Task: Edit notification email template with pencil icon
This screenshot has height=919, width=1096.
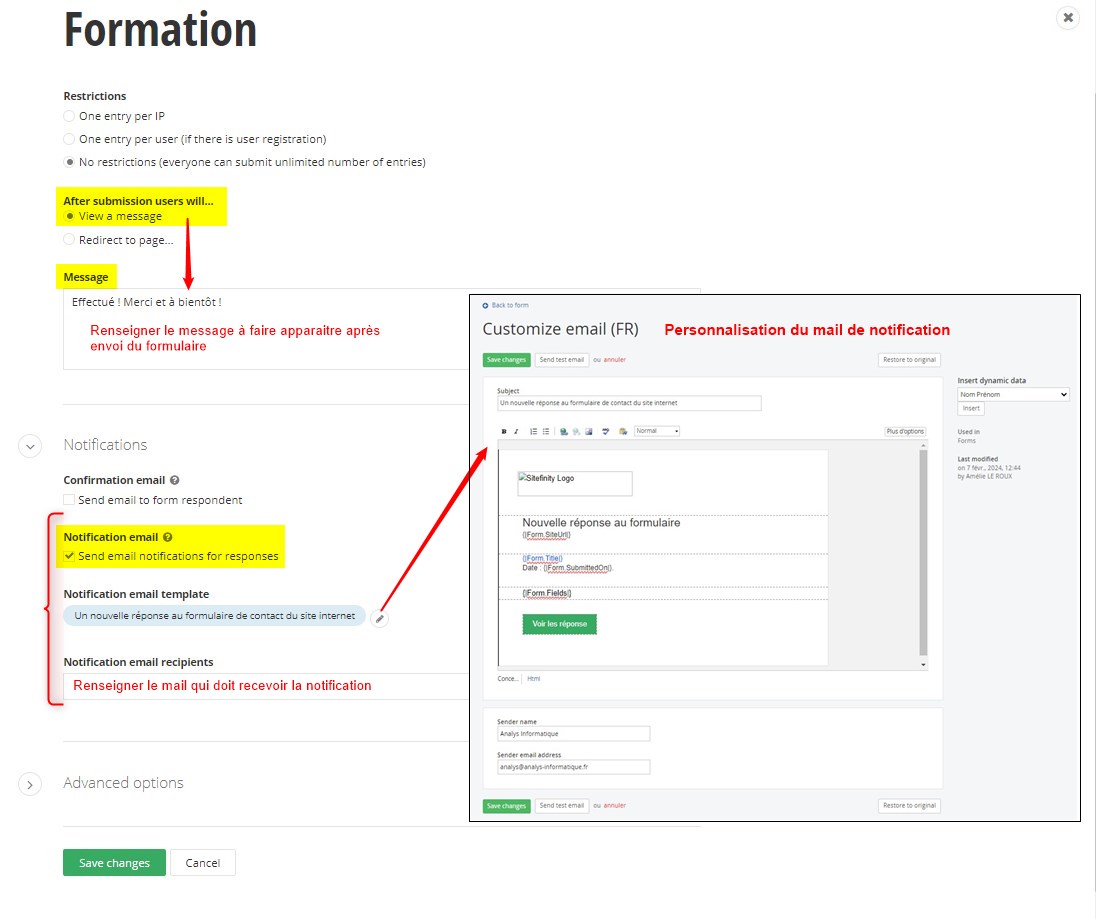Action: tap(379, 618)
